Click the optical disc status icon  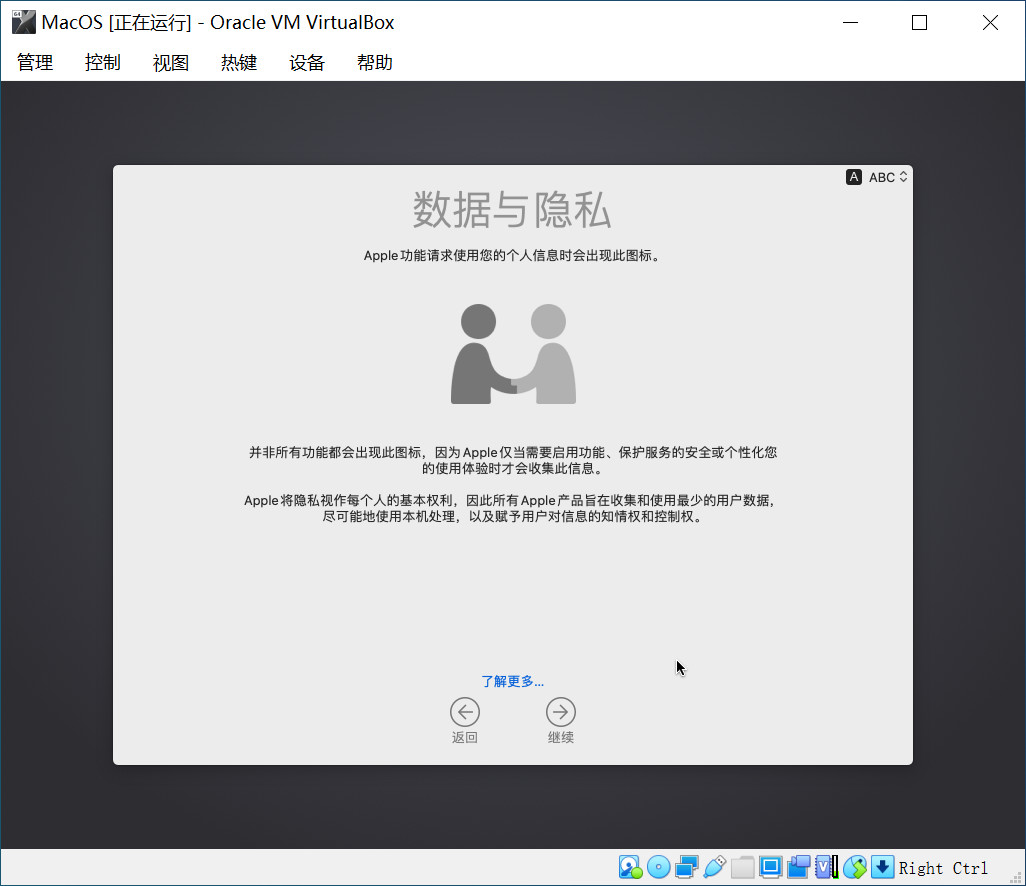pos(658,868)
